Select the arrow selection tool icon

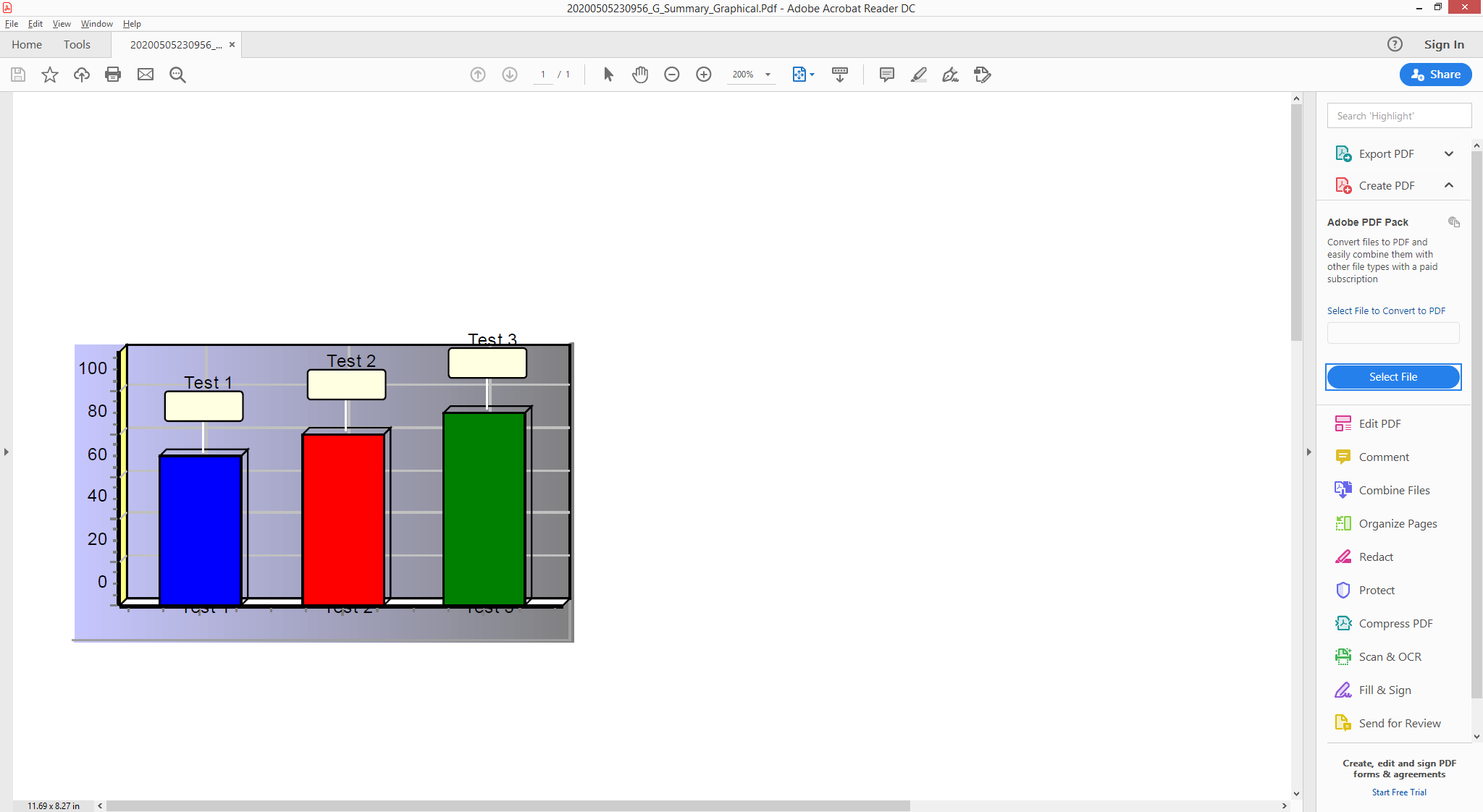click(608, 74)
